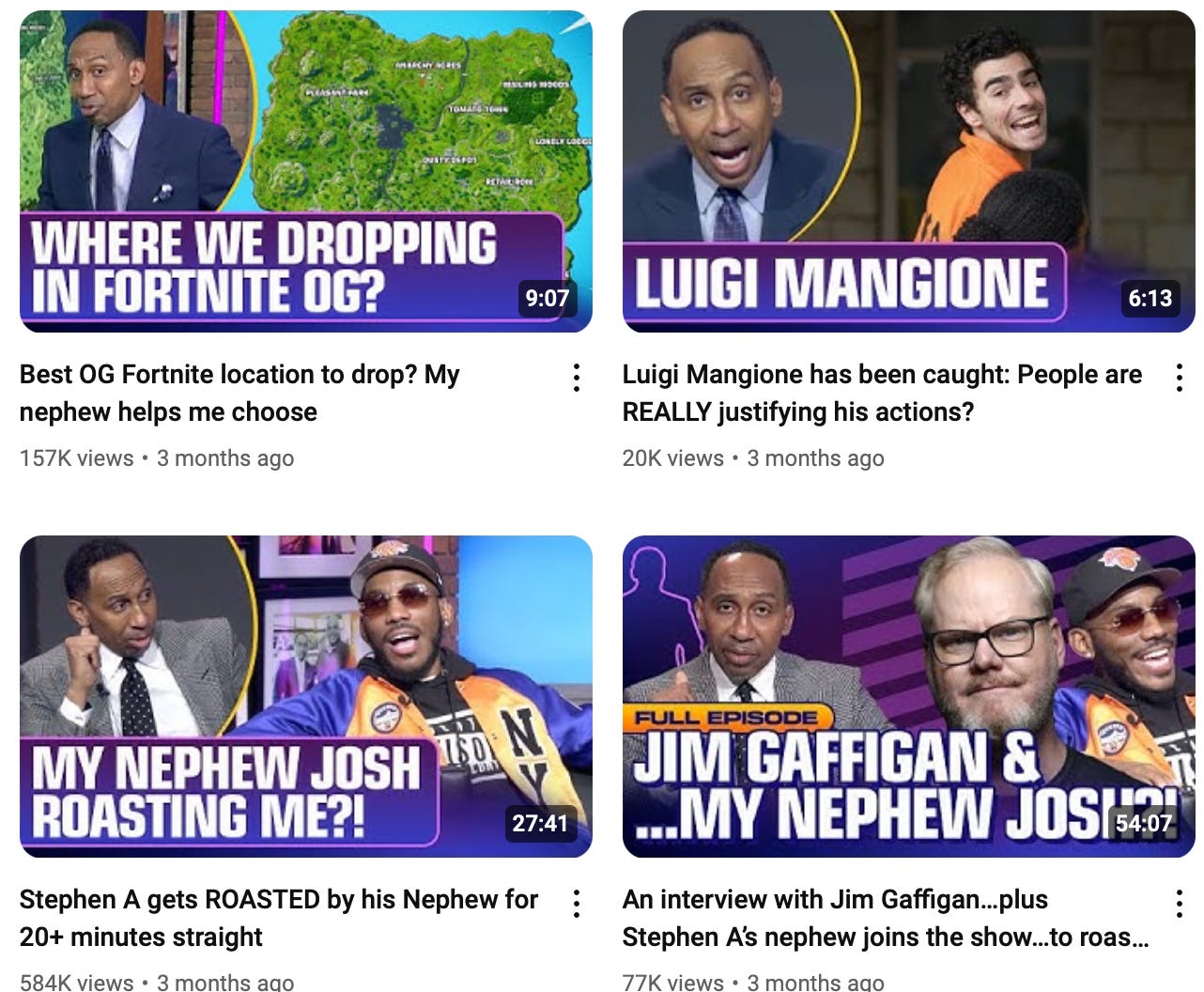Click the 54:07 duration badge
This screenshot has width=1204, height=992.
[1144, 823]
